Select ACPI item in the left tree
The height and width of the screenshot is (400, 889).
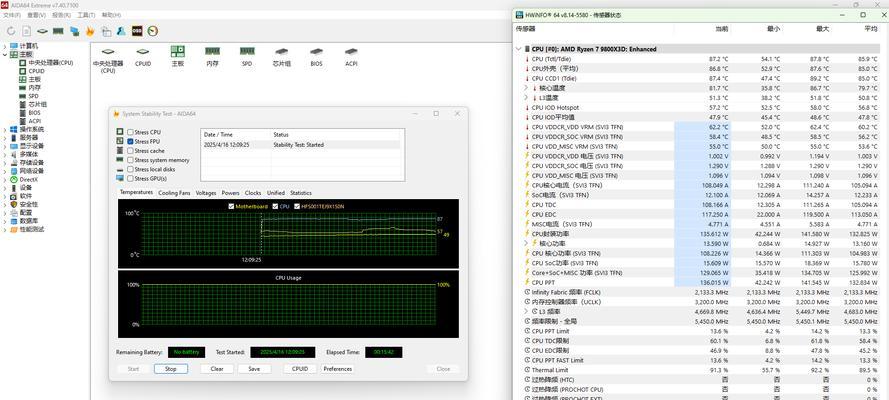click(x=35, y=121)
